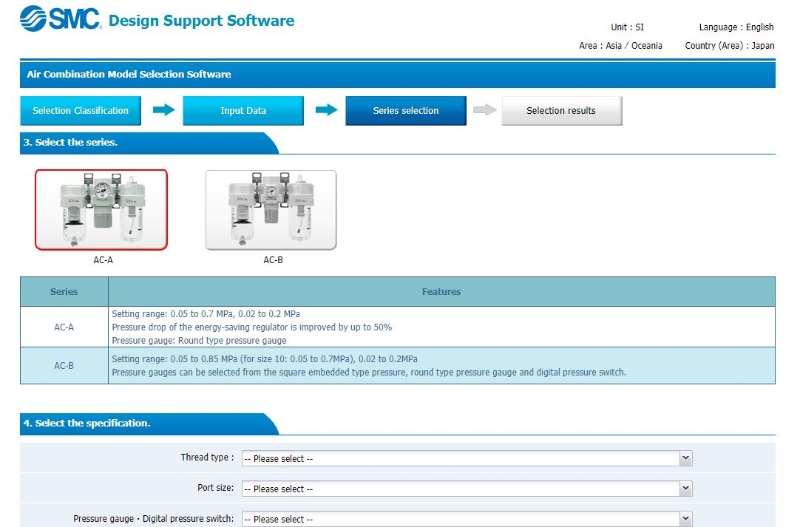Open the Thread type dropdown
This screenshot has height=527, width=800.
pos(467,458)
